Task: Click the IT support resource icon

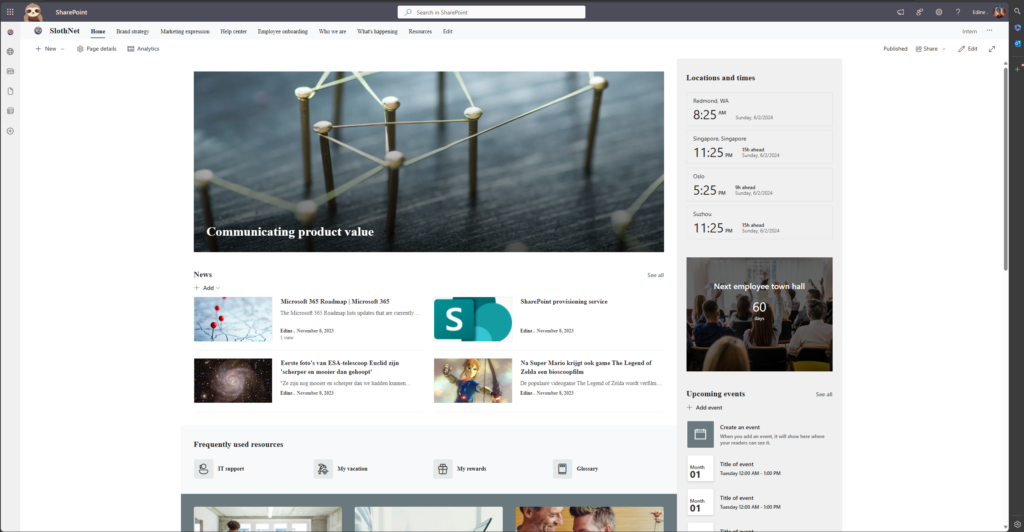Action: (203, 469)
